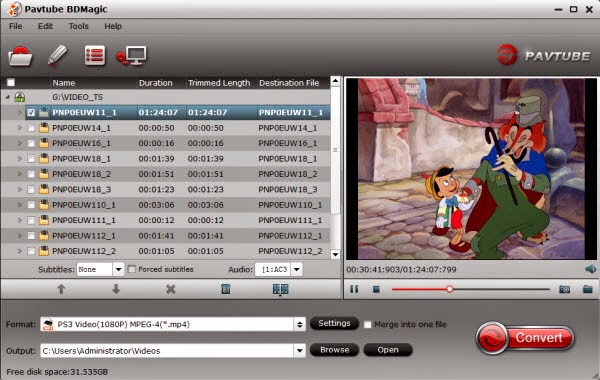
Task: Enable Forced subtitles checkbox
Action: coord(132,269)
